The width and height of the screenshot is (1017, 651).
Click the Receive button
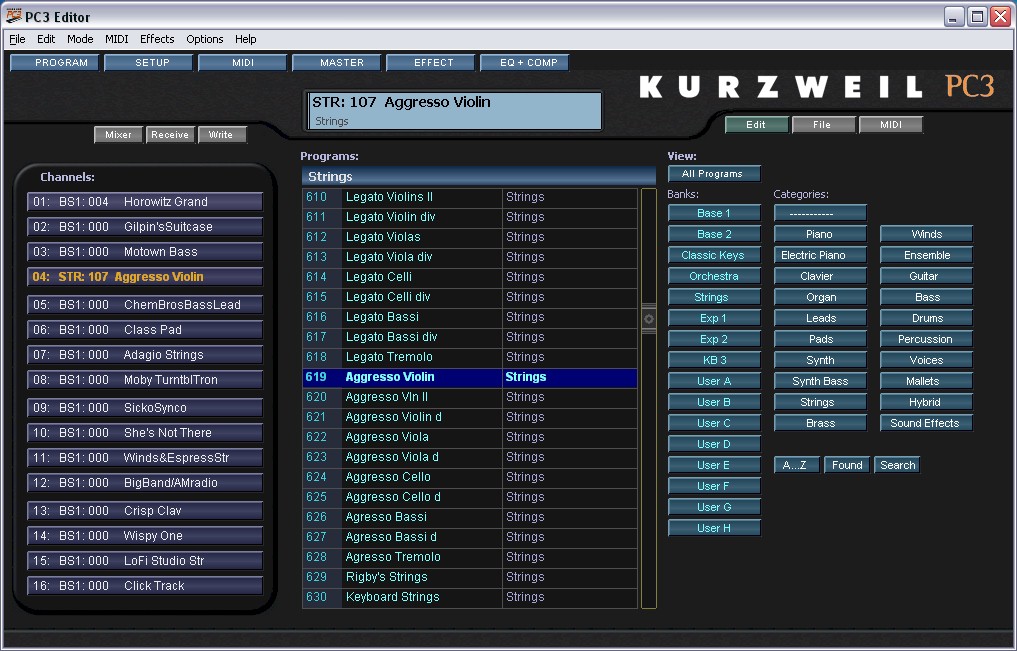[170, 135]
